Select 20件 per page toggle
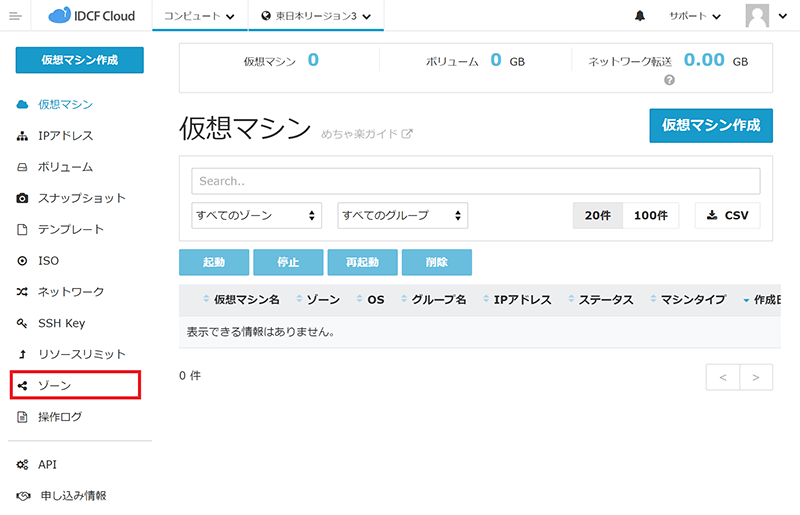 point(597,215)
